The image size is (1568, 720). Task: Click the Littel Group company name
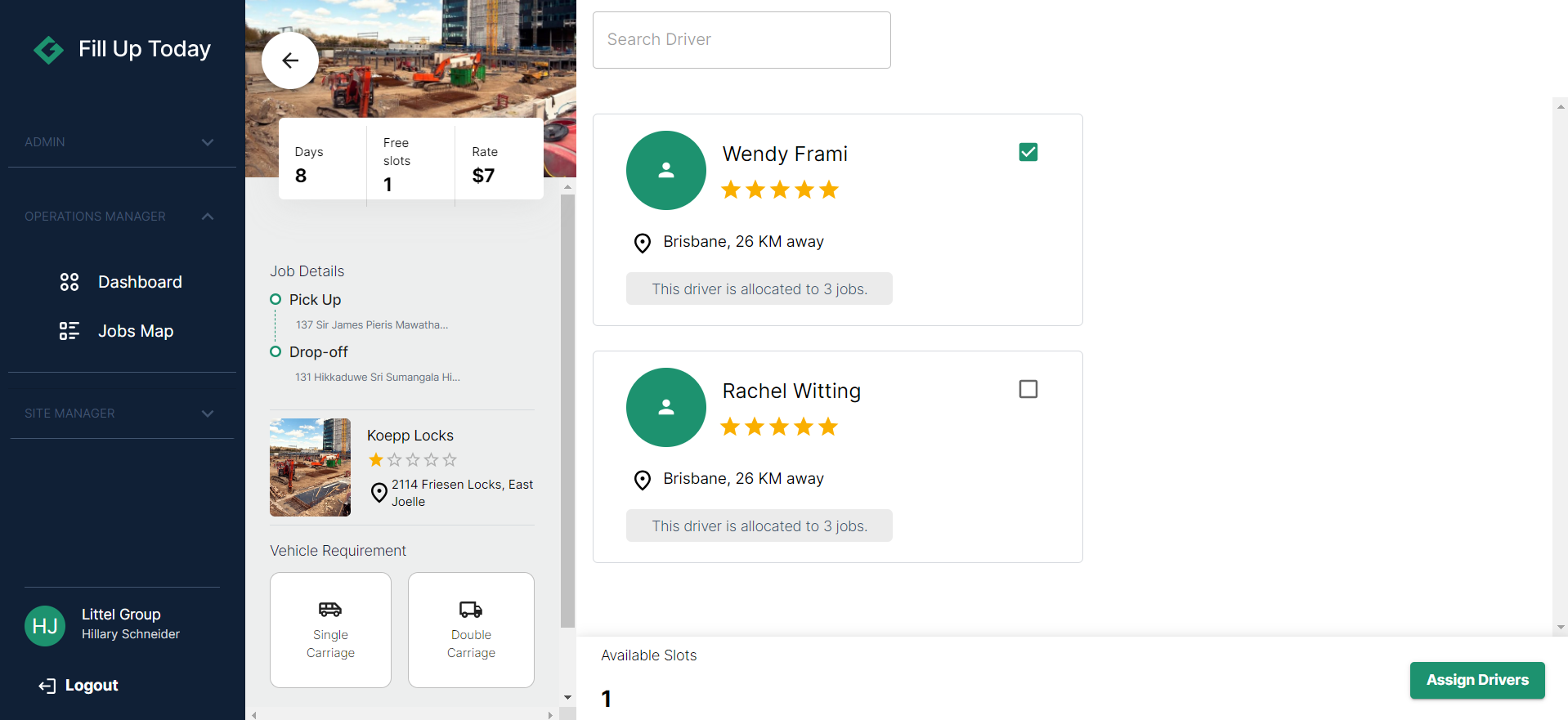tap(121, 615)
